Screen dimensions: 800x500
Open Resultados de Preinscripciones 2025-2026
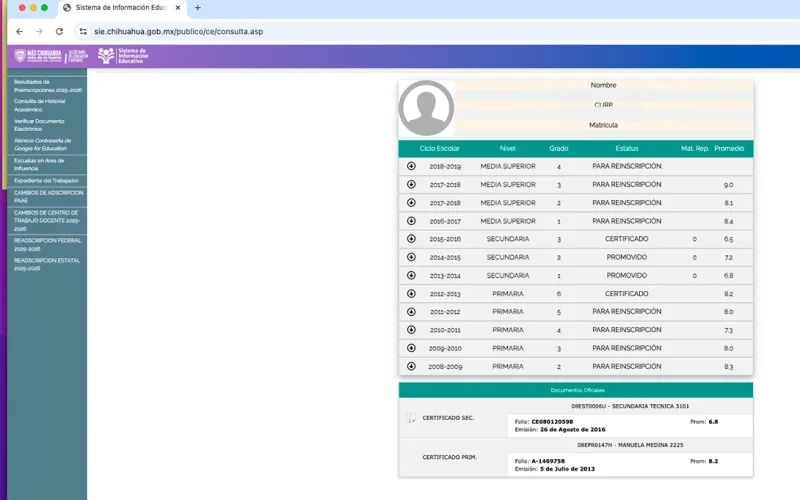coord(47,86)
